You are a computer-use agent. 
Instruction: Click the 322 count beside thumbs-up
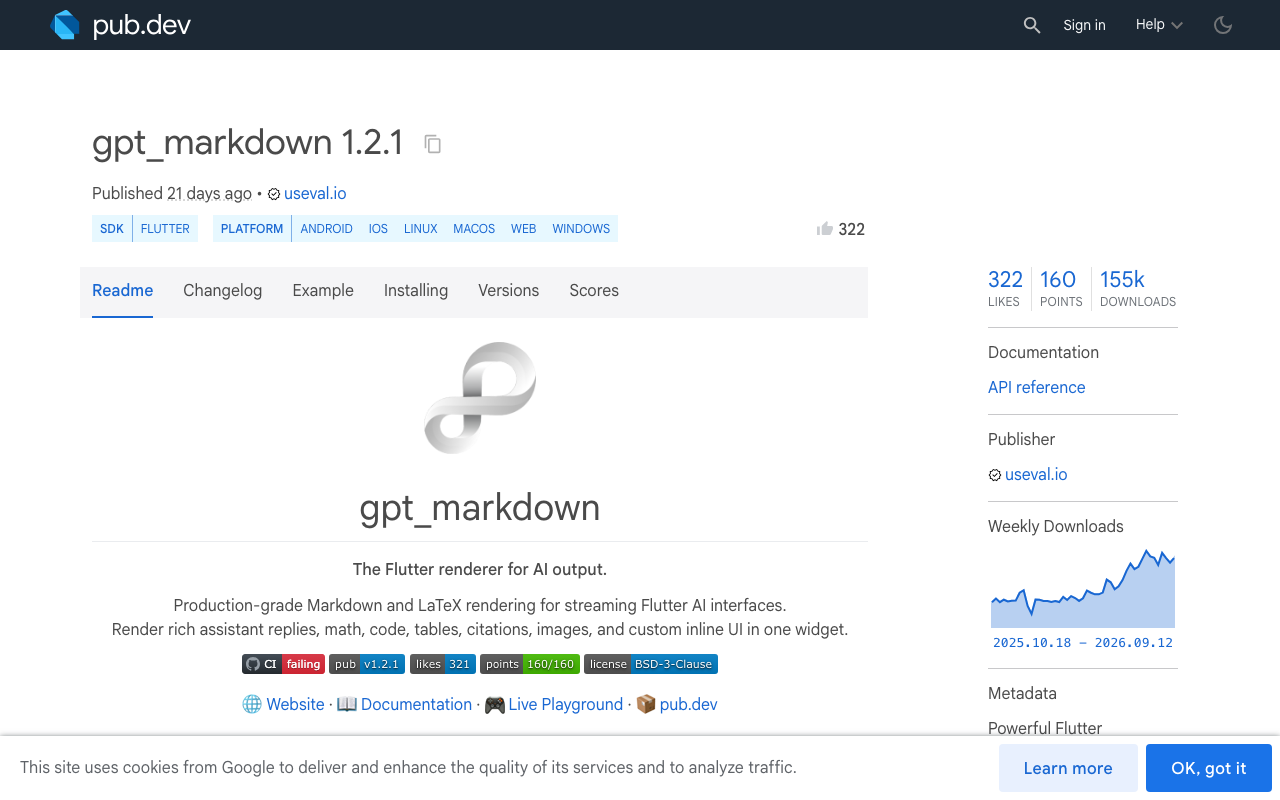click(852, 229)
